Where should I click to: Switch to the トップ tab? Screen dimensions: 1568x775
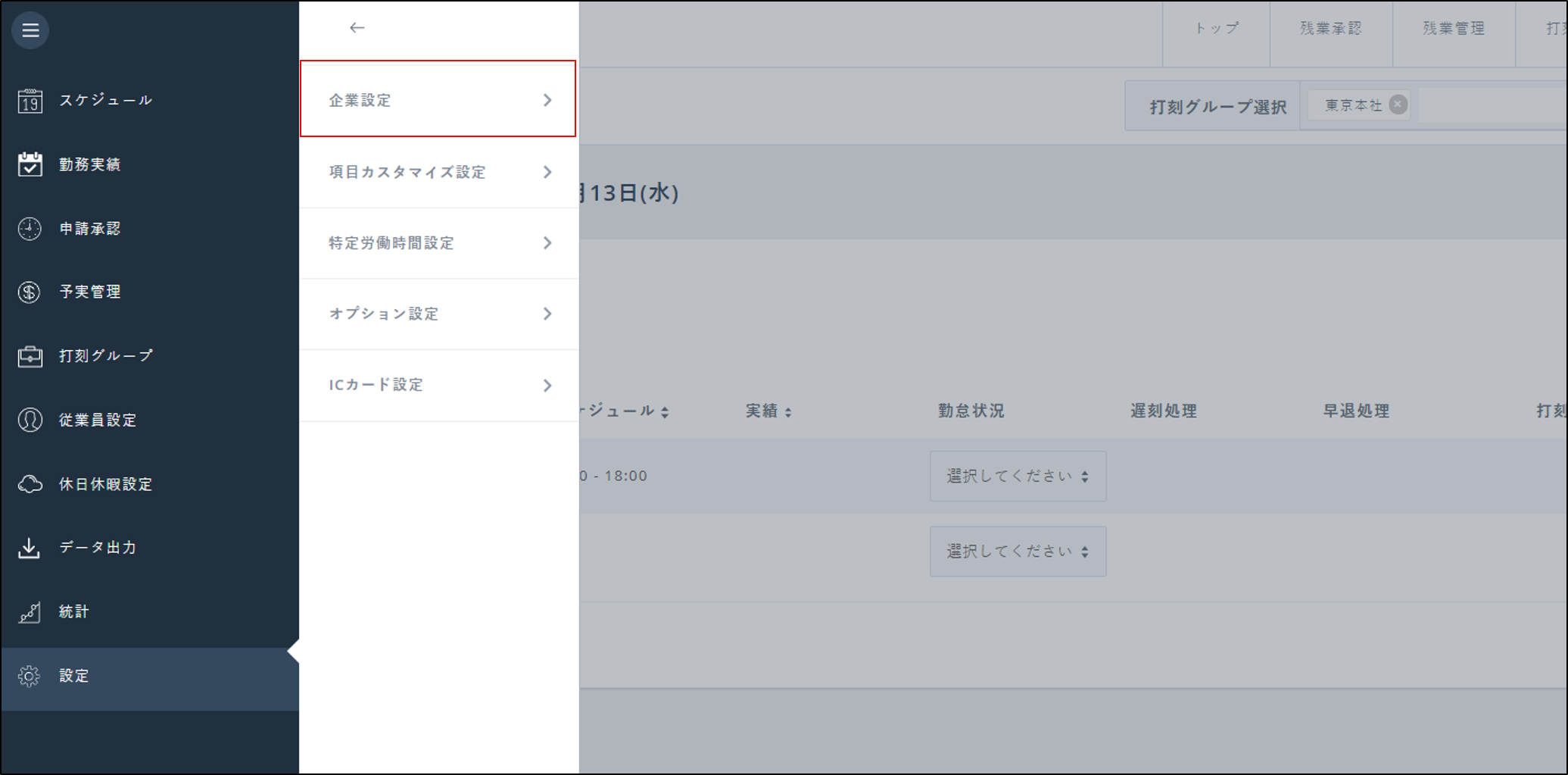point(1215,27)
